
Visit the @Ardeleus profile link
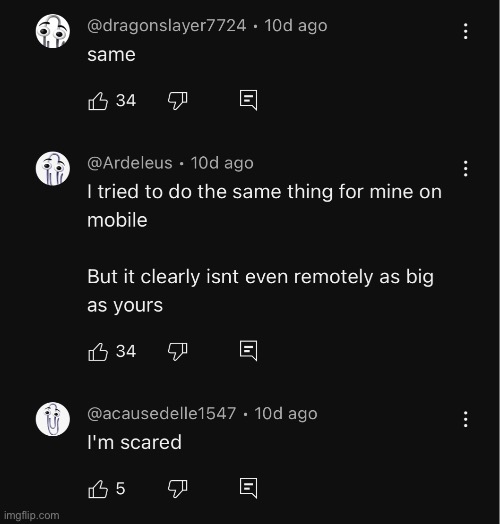(130, 163)
